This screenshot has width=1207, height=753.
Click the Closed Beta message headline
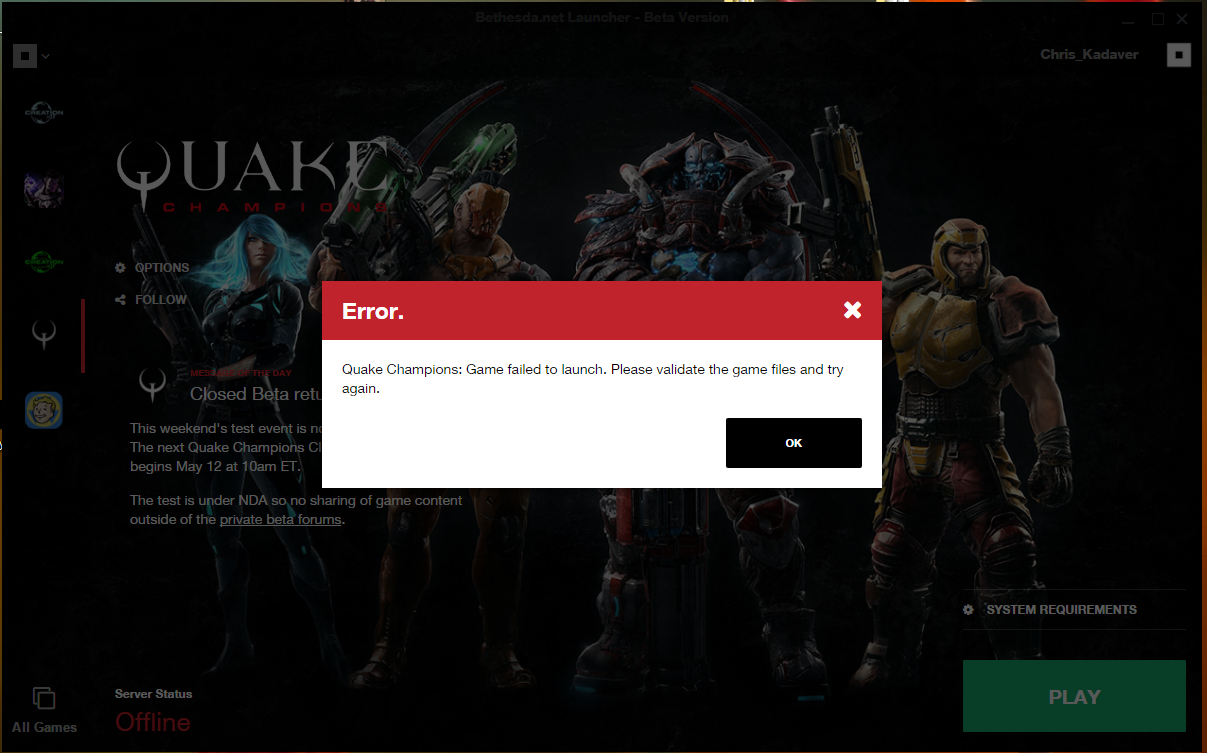[256, 394]
